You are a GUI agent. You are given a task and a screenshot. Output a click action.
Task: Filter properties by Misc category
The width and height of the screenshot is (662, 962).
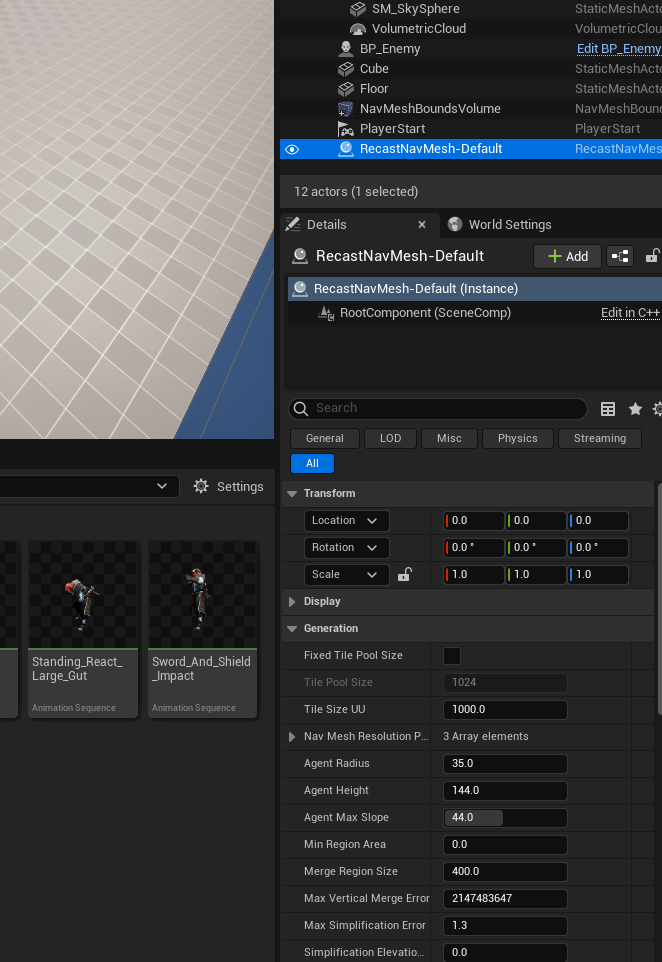coord(449,438)
